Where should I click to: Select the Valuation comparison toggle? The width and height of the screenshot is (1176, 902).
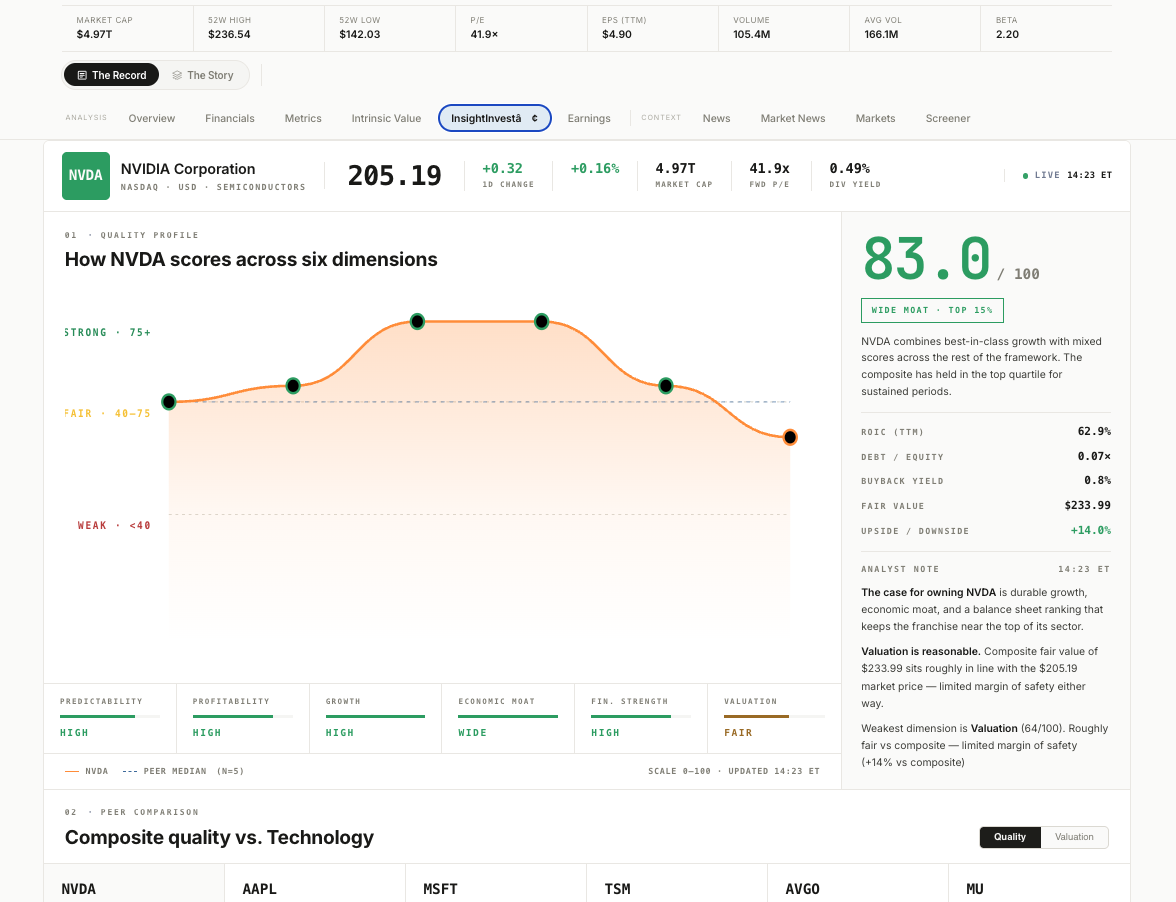[x=1074, y=837]
